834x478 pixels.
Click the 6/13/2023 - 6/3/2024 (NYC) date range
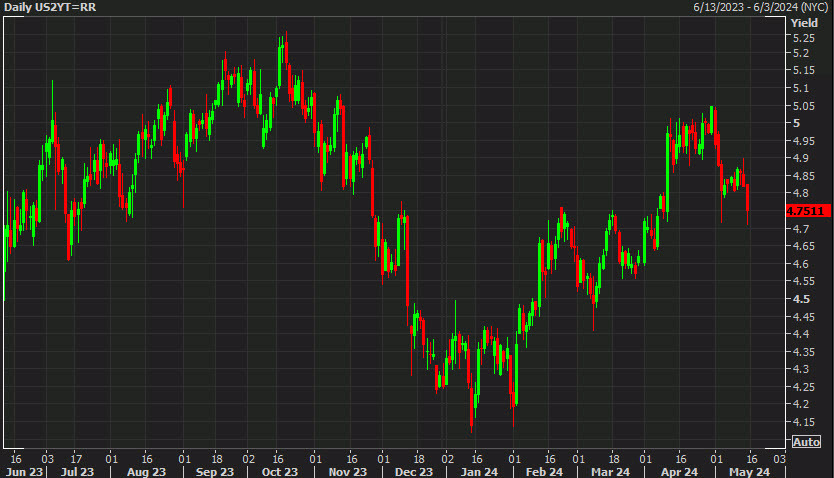click(x=761, y=7)
